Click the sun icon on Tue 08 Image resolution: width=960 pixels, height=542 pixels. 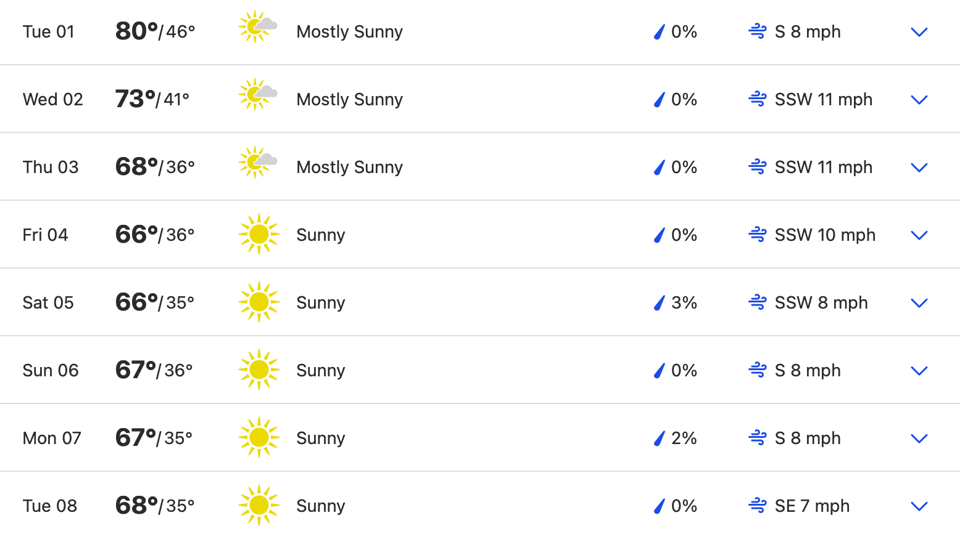coord(258,506)
